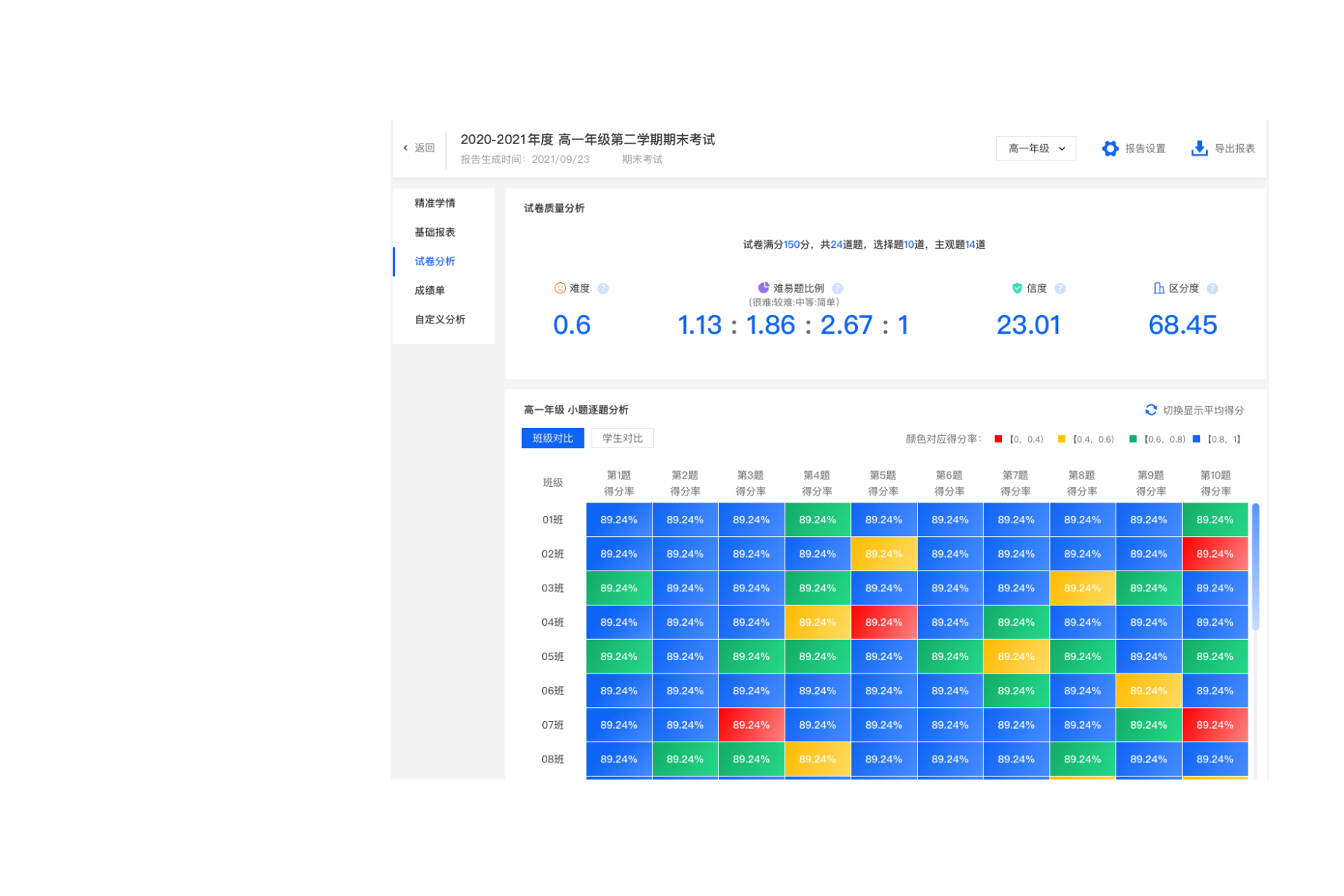Open 精准学情 in the sidebar

[x=435, y=203]
